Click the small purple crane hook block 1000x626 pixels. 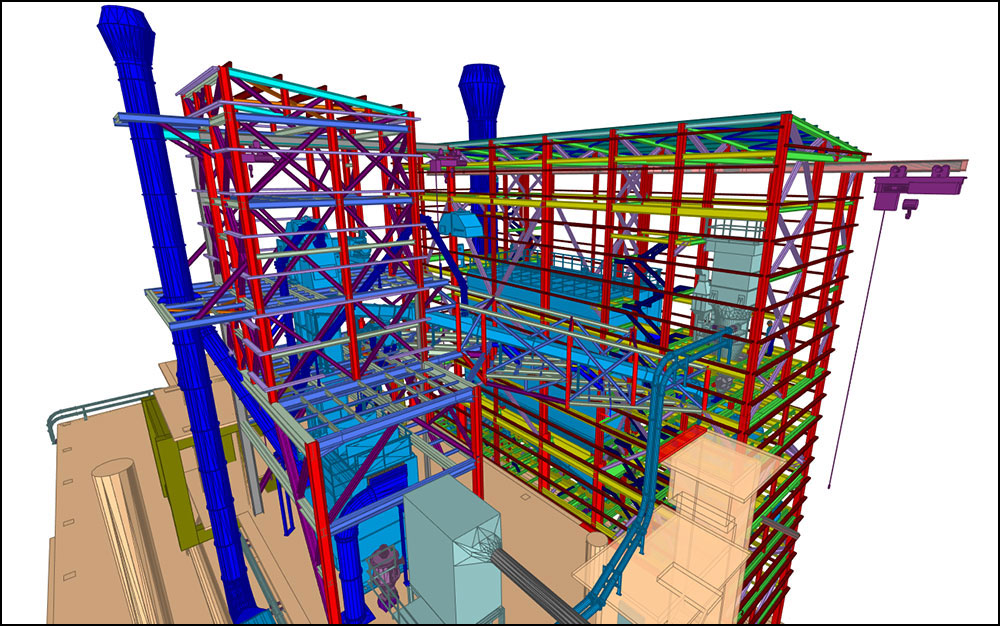point(909,209)
